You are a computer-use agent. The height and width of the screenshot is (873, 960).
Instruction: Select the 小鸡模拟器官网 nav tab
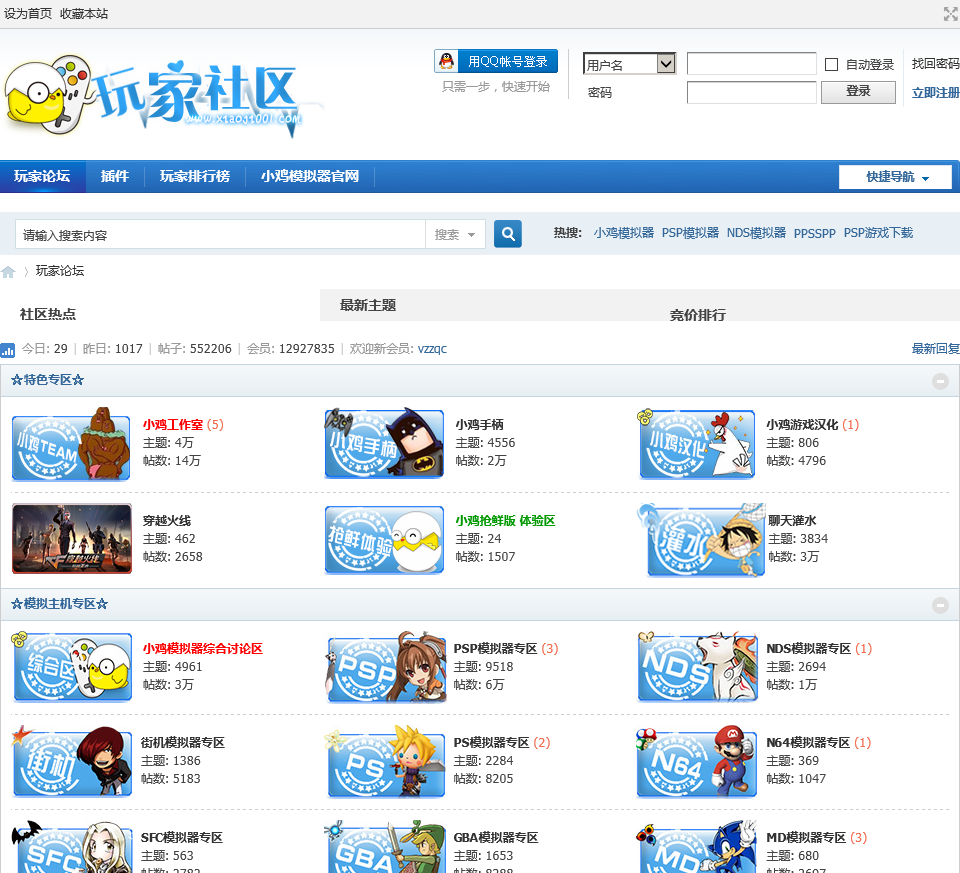(x=310, y=176)
